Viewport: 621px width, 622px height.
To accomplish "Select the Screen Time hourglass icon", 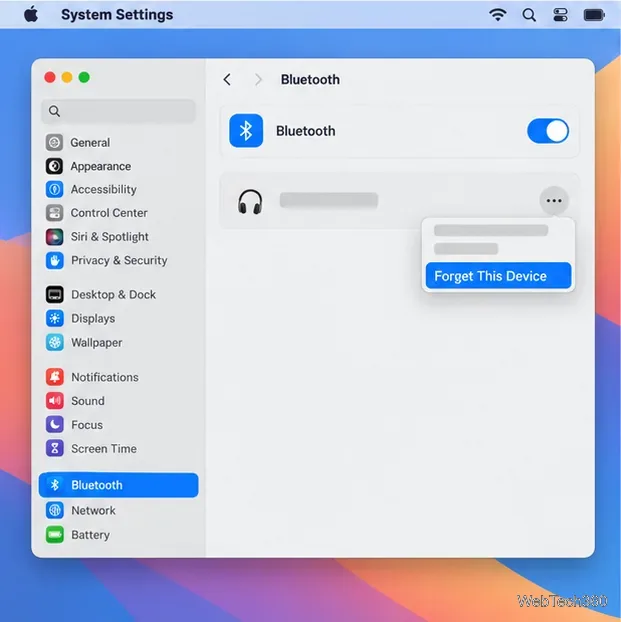I will 54,449.
